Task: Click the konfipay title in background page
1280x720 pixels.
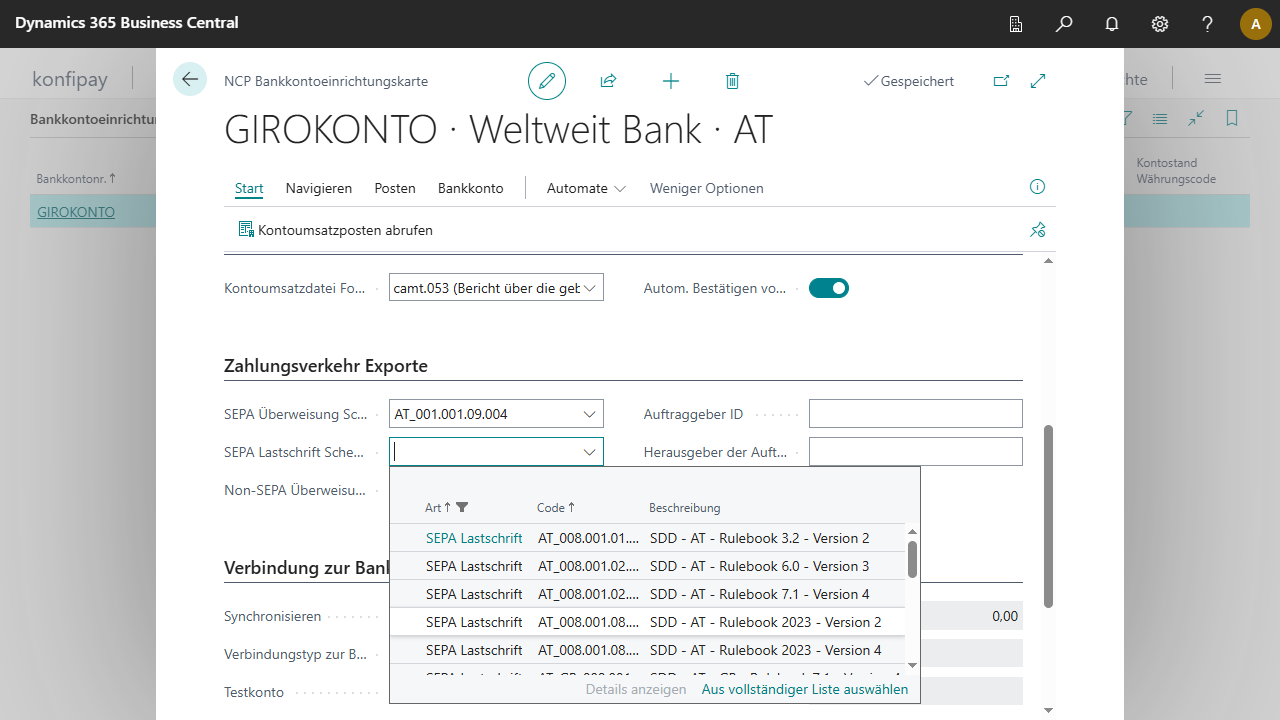Action: click(x=70, y=79)
